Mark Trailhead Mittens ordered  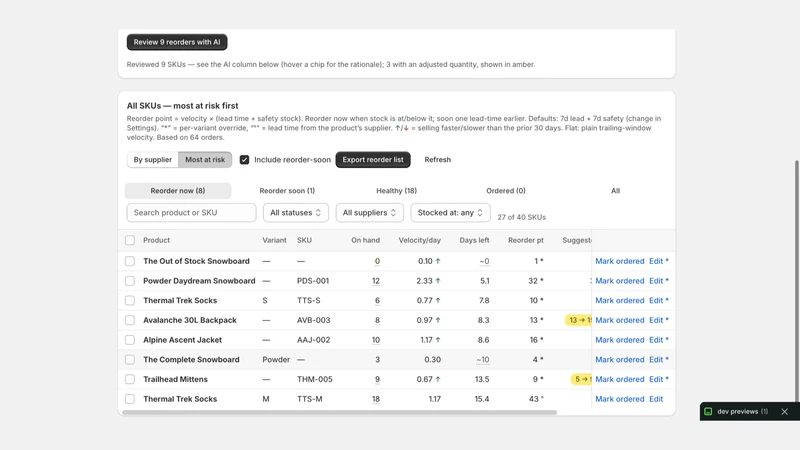(619, 380)
